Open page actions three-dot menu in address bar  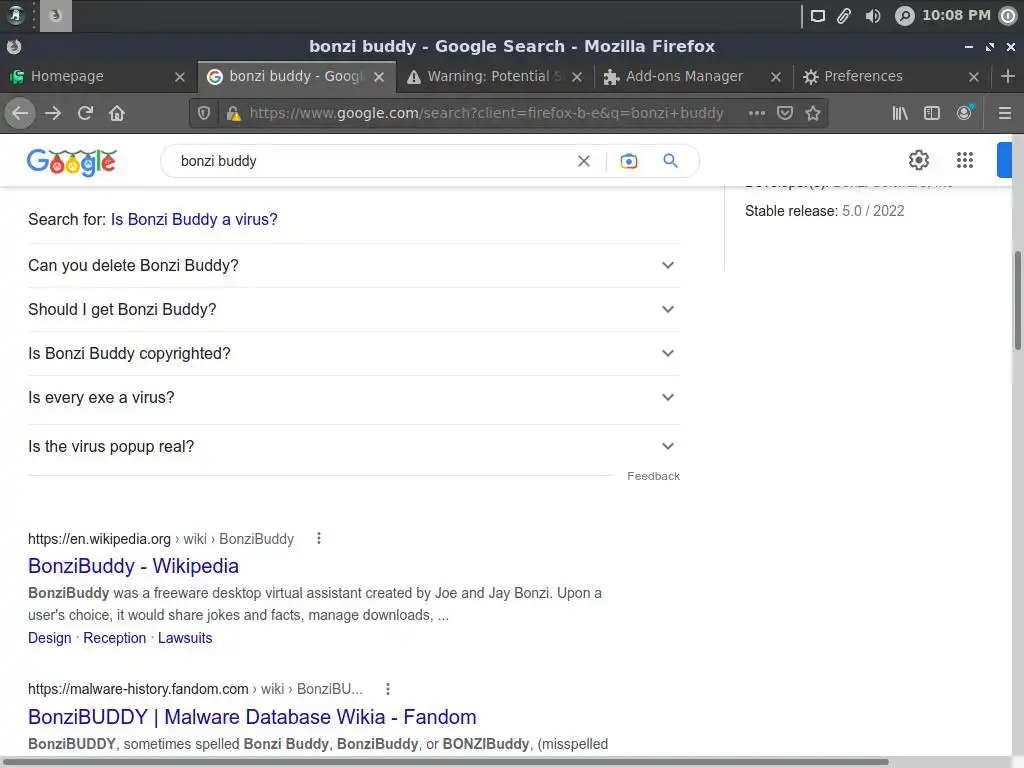pos(757,114)
